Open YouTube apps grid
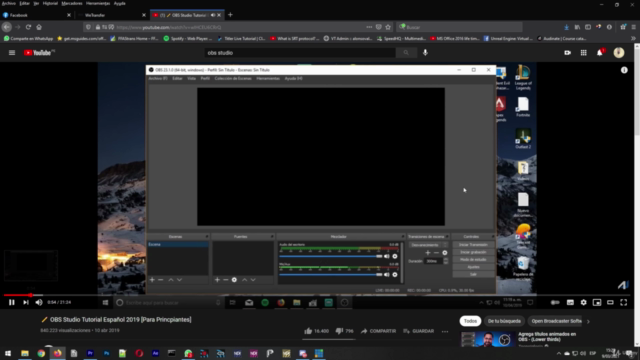640x360 pixels. pos(584,53)
